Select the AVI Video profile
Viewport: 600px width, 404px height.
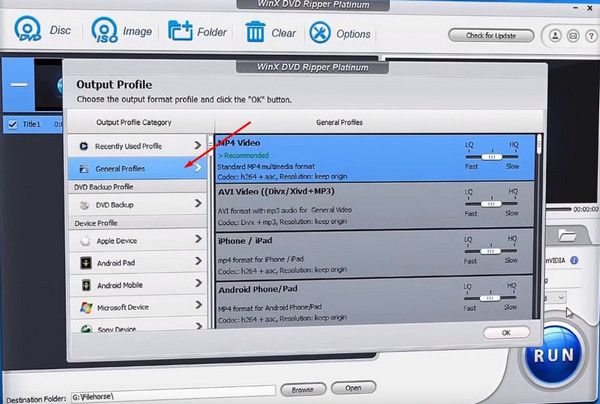tap(375, 206)
